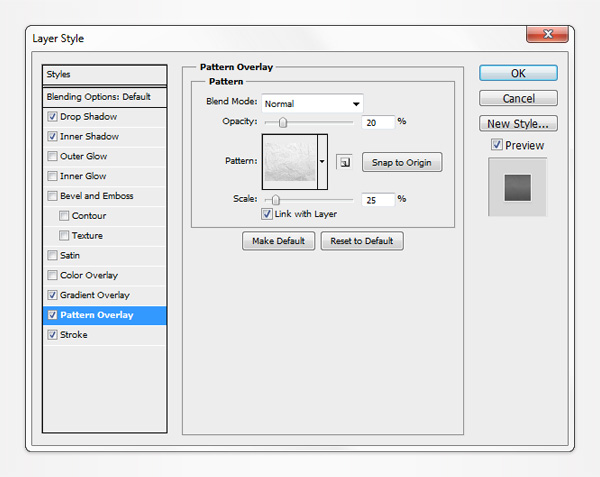This screenshot has width=600, height=477.
Task: Click the pattern texture thumbnail
Action: coord(289,161)
